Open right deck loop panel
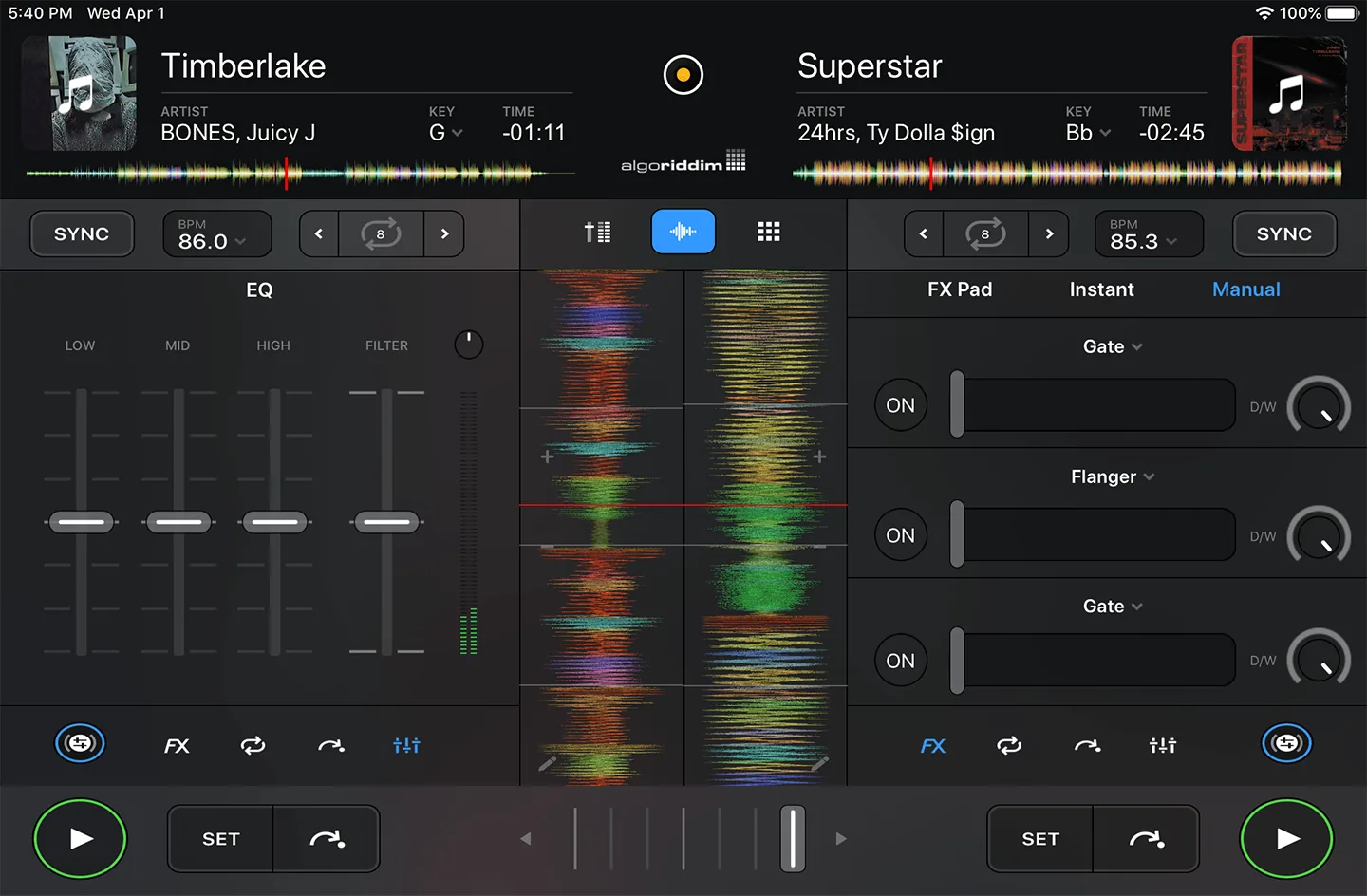This screenshot has width=1367, height=896. coord(1009,746)
